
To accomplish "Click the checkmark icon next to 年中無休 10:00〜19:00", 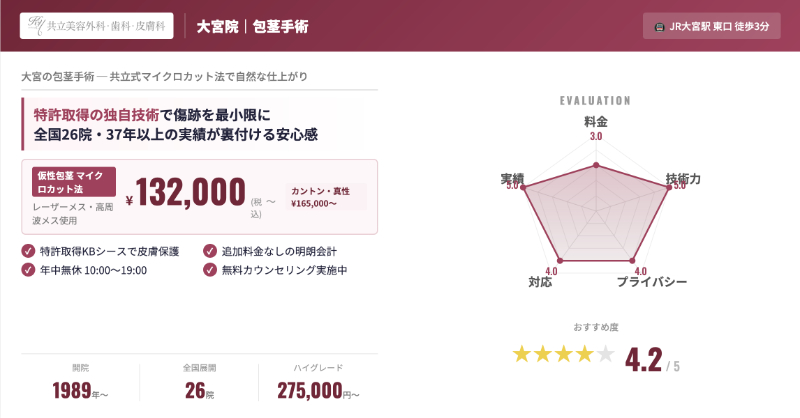I will (x=27, y=270).
